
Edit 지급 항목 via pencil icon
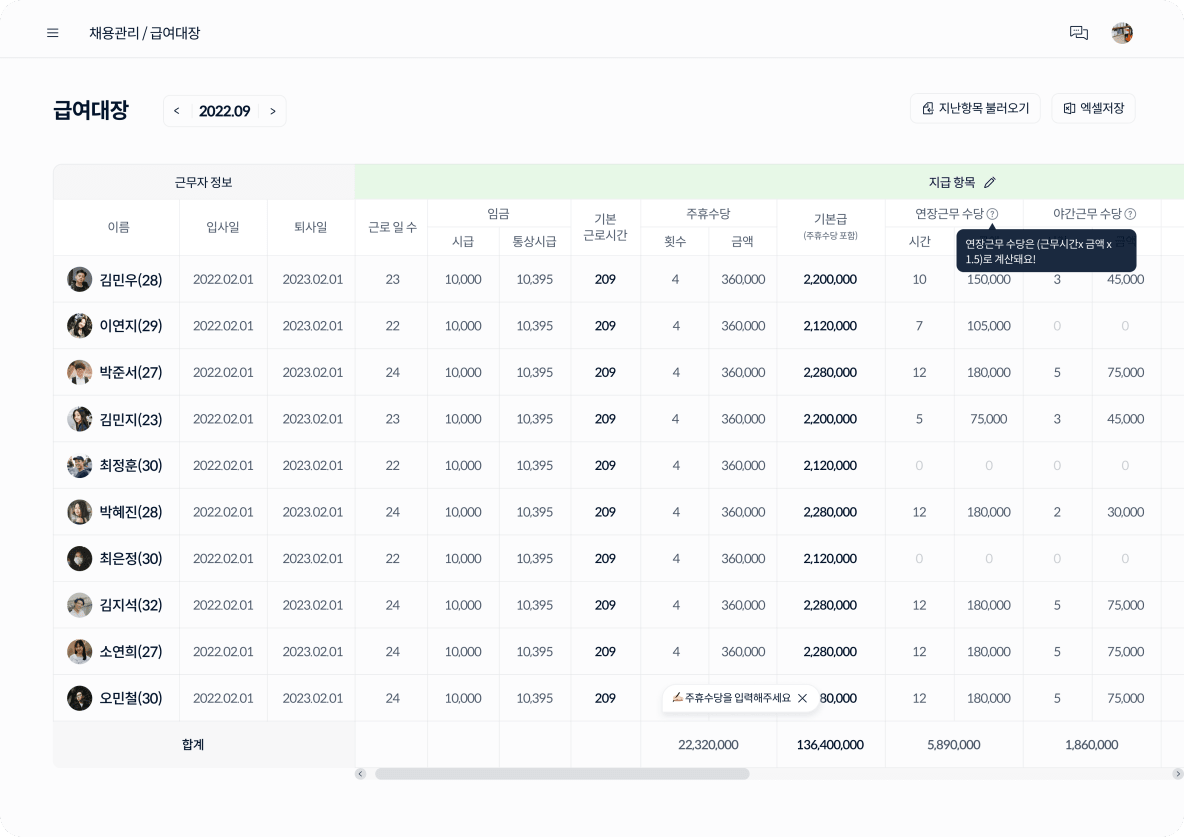coord(990,183)
